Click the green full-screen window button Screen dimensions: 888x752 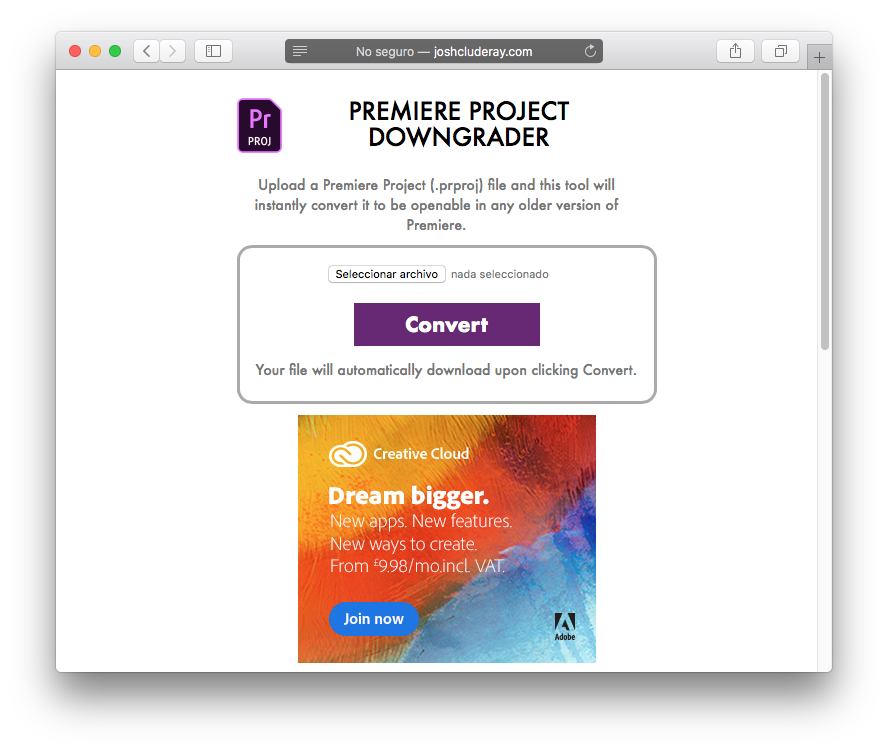coord(115,51)
